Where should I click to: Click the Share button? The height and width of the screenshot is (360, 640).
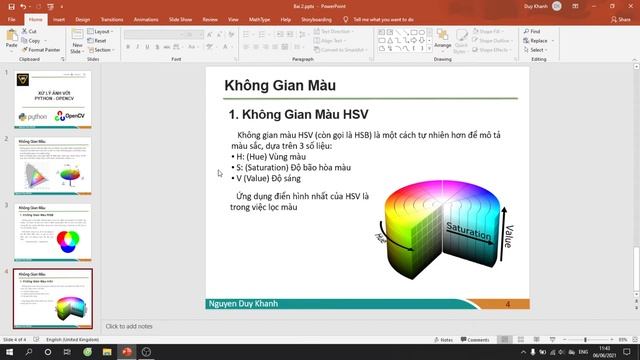coord(620,20)
